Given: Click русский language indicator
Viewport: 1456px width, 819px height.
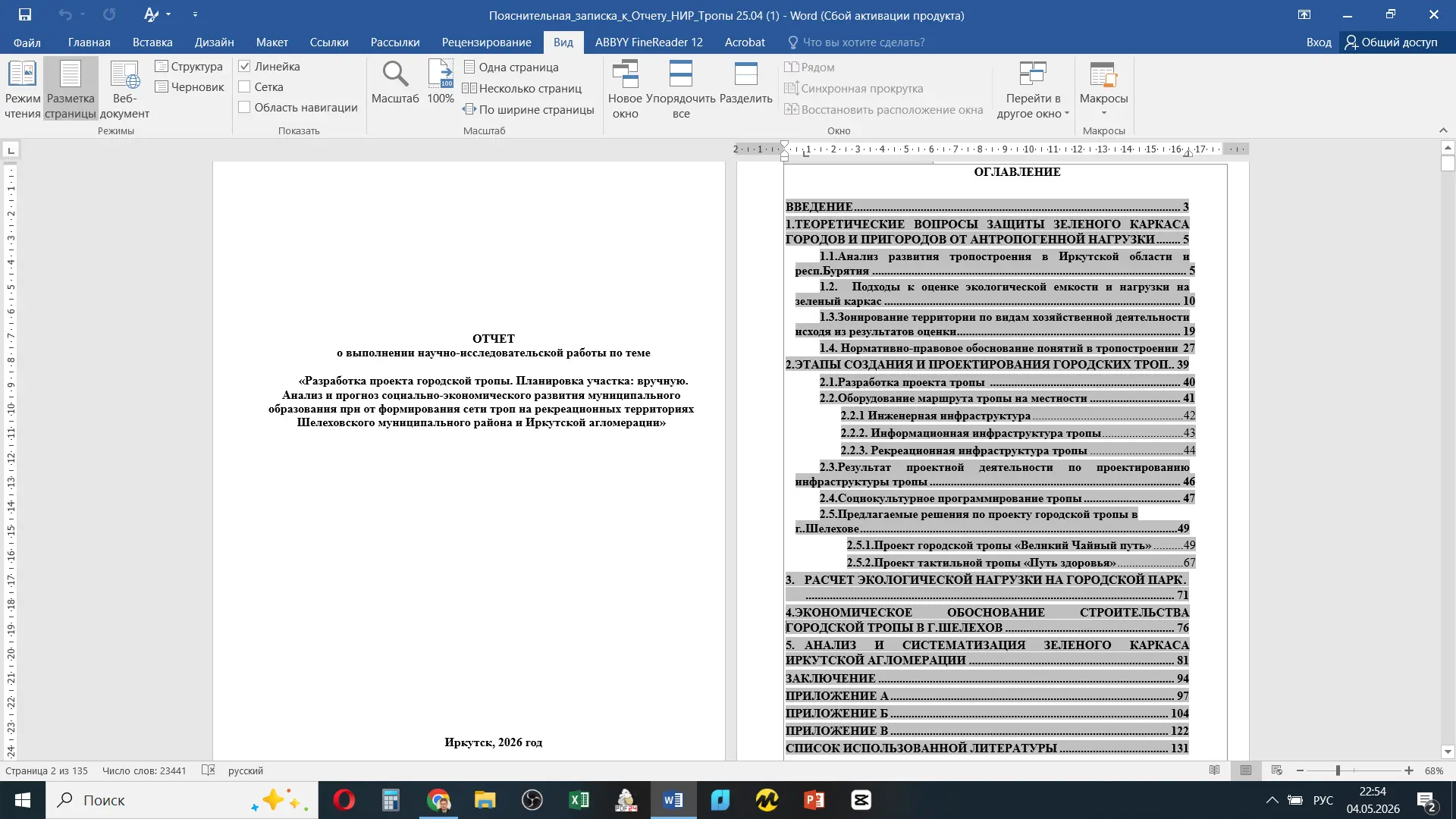Looking at the screenshot, I should [246, 770].
